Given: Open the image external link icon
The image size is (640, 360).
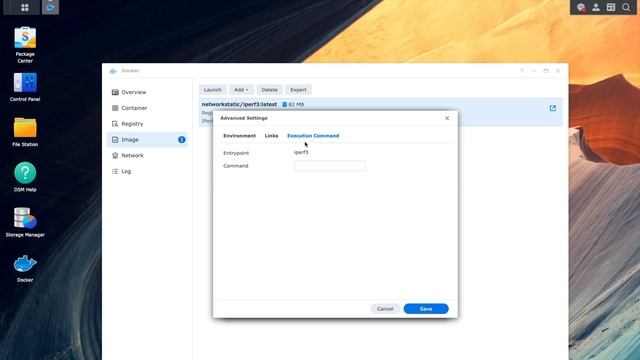Looking at the screenshot, I should [x=553, y=108].
